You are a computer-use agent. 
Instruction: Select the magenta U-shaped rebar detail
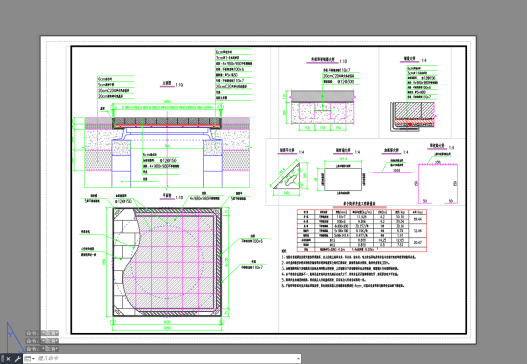coord(438,184)
